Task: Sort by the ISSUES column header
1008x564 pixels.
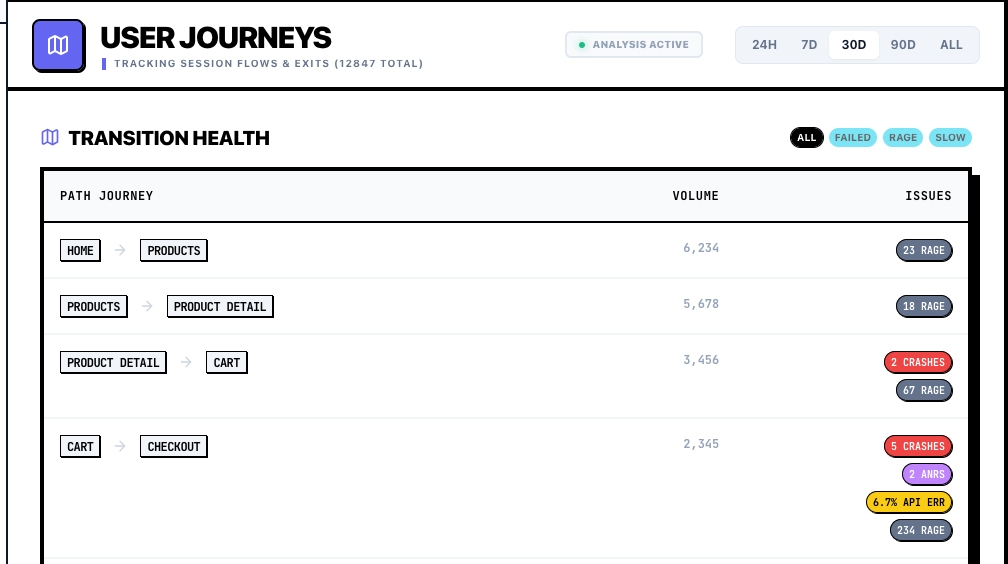Action: [928, 196]
